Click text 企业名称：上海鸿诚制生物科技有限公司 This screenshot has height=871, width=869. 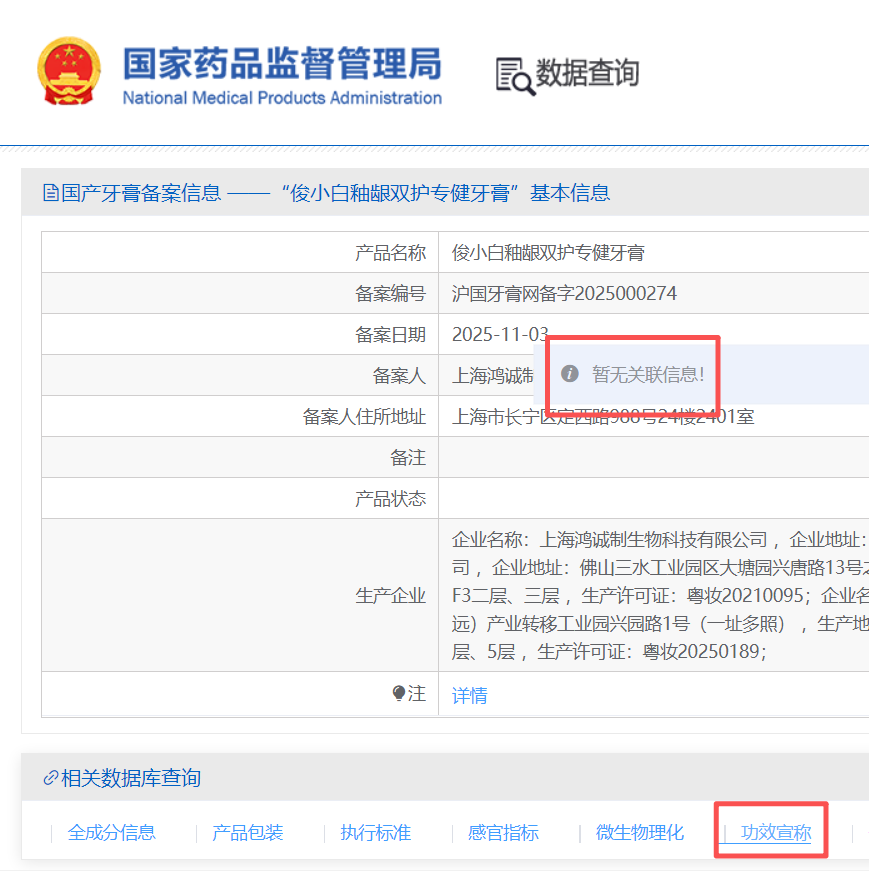coord(610,539)
